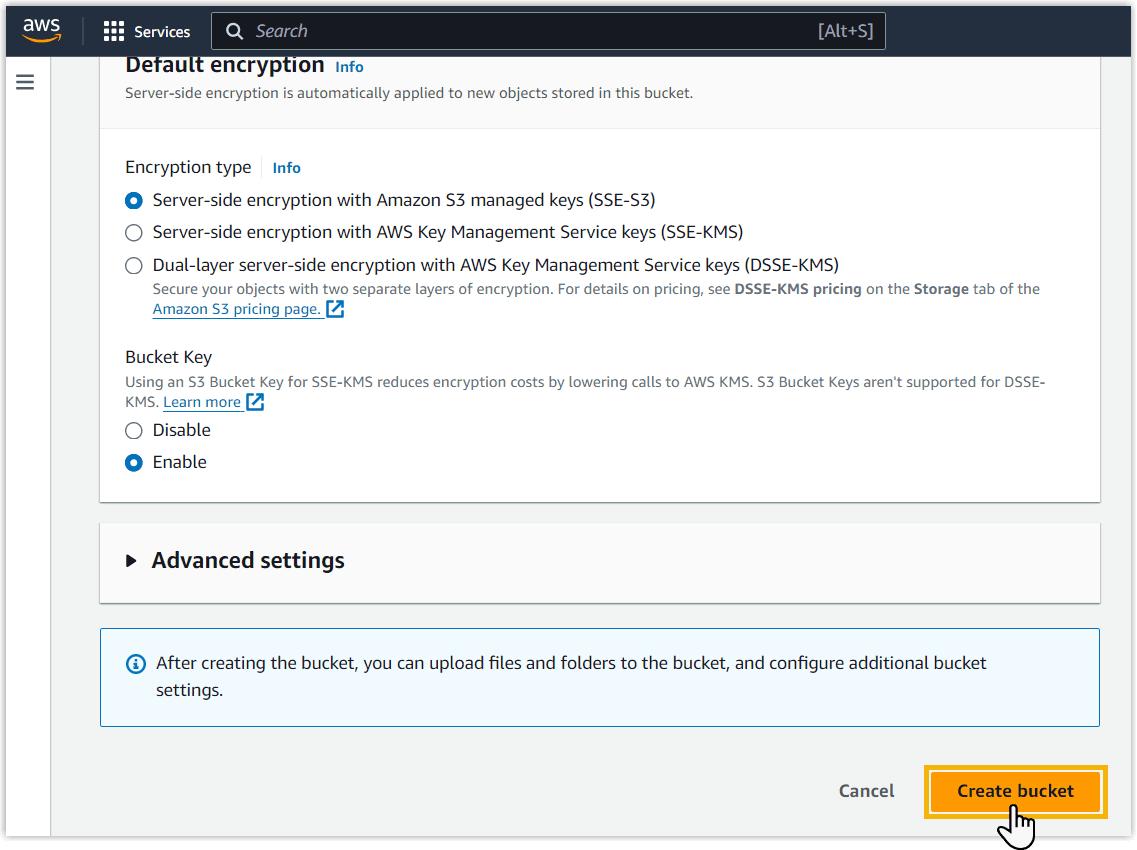Click the Create bucket button
This screenshot has height=850, width=1137.
(1015, 791)
